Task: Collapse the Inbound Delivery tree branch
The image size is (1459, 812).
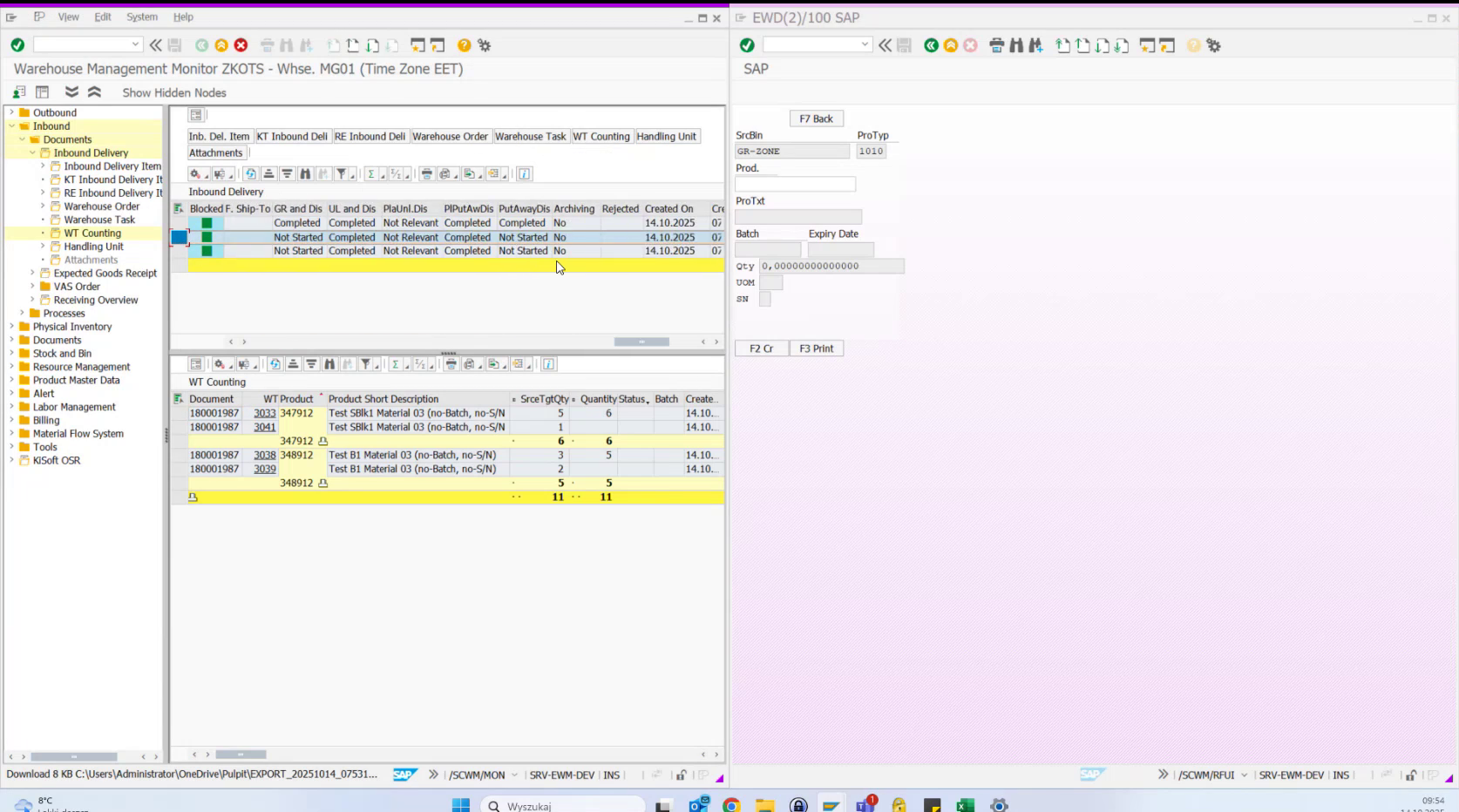Action: 31,152
